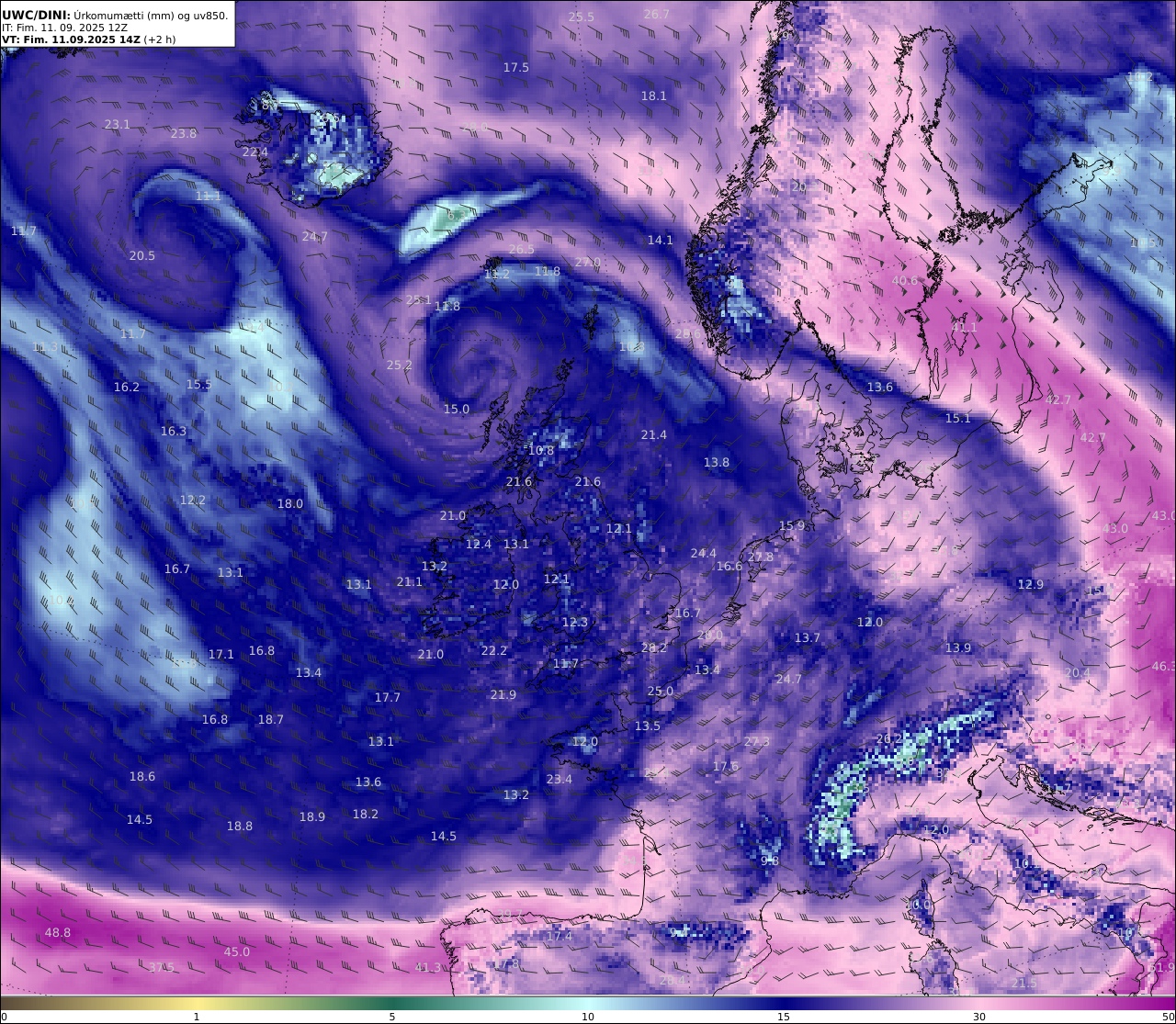Click the 17.5 value near the top
Screen dimensions: 1176x1024
516,68
